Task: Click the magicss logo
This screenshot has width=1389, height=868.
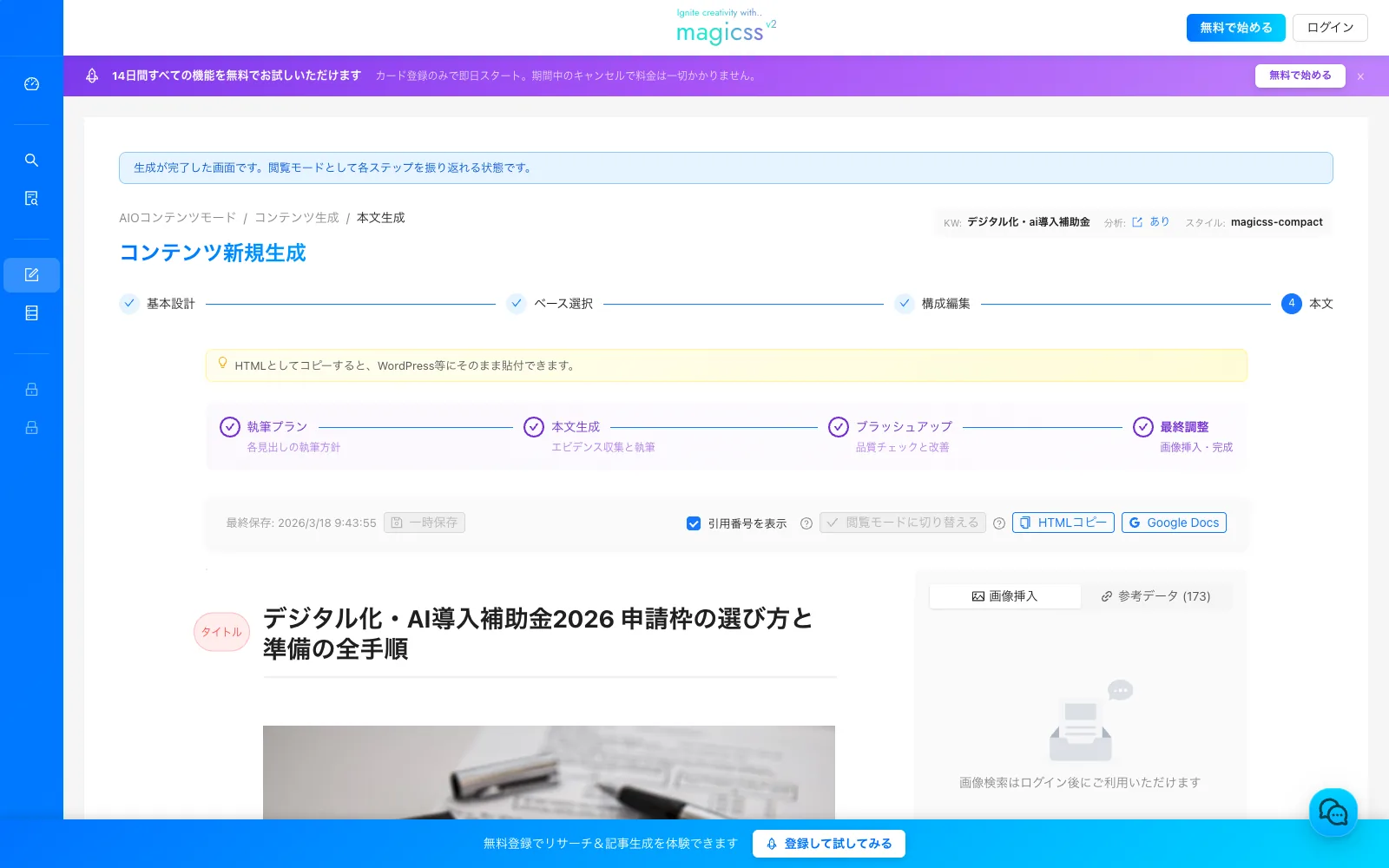Action: pyautogui.click(x=726, y=28)
